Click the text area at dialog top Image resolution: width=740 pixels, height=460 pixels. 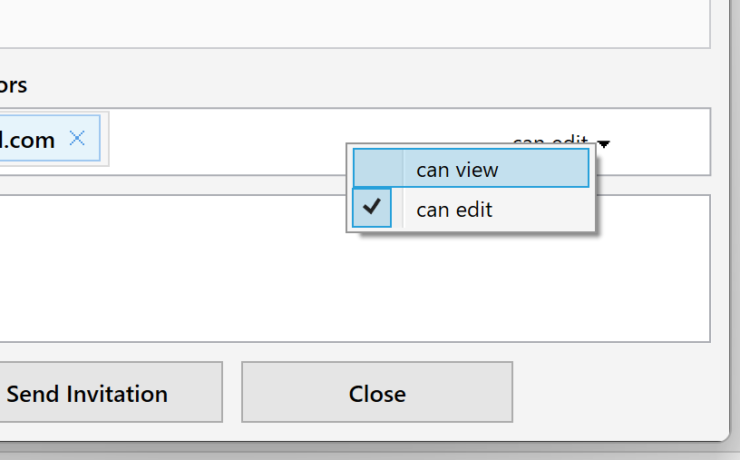tap(355, 24)
